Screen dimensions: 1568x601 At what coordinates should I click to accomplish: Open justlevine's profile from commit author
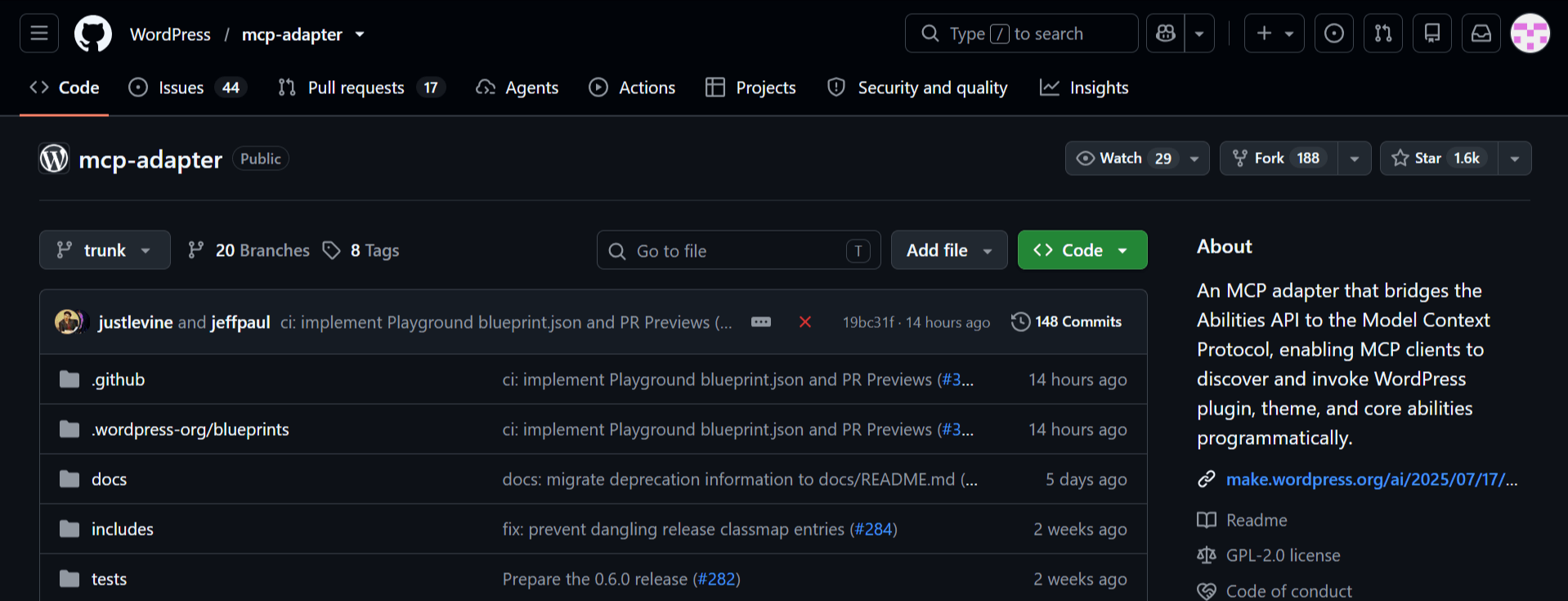point(136,322)
